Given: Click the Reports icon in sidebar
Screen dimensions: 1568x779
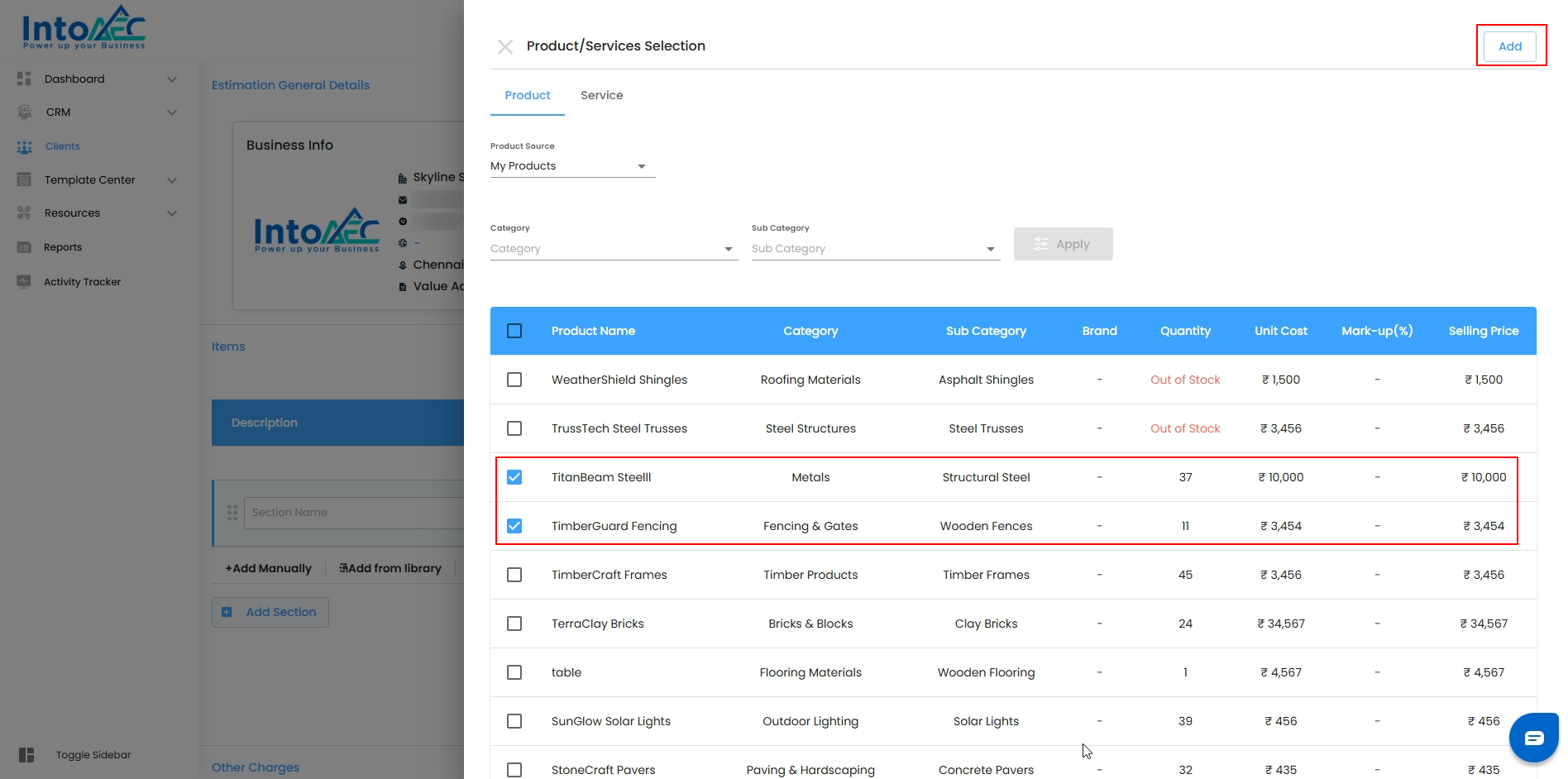Looking at the screenshot, I should [x=24, y=247].
